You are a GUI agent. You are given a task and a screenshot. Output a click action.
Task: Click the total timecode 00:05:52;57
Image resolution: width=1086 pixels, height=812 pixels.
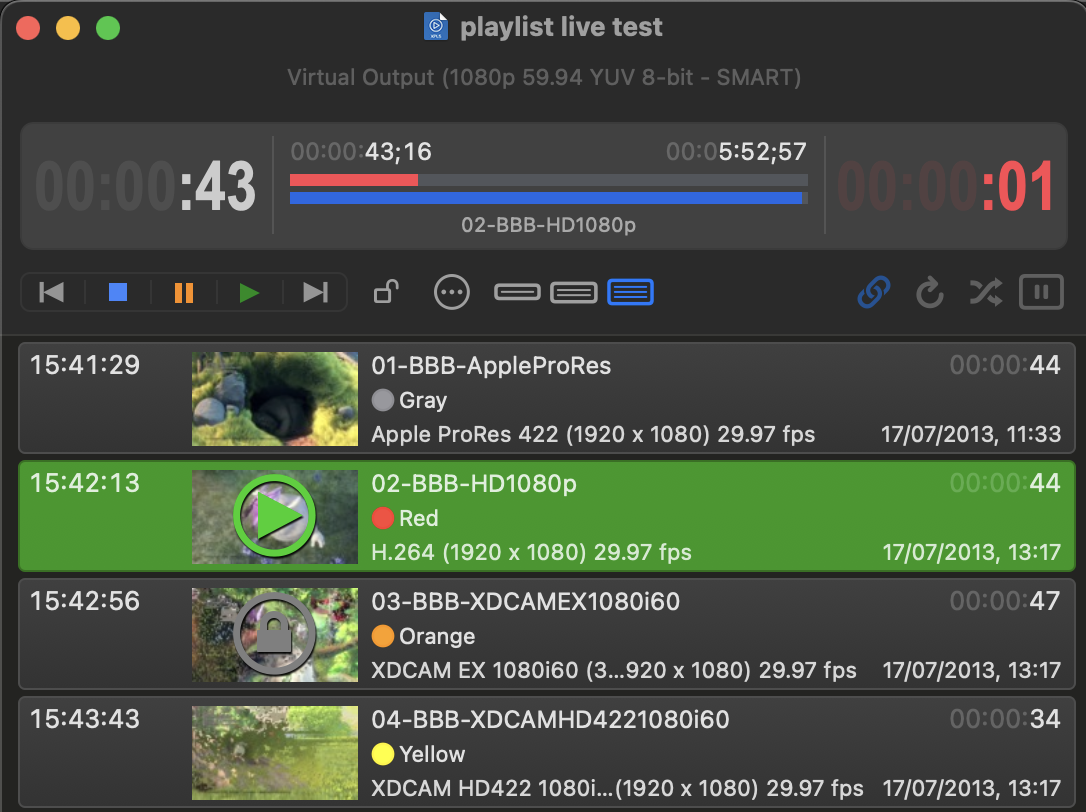[736, 152]
